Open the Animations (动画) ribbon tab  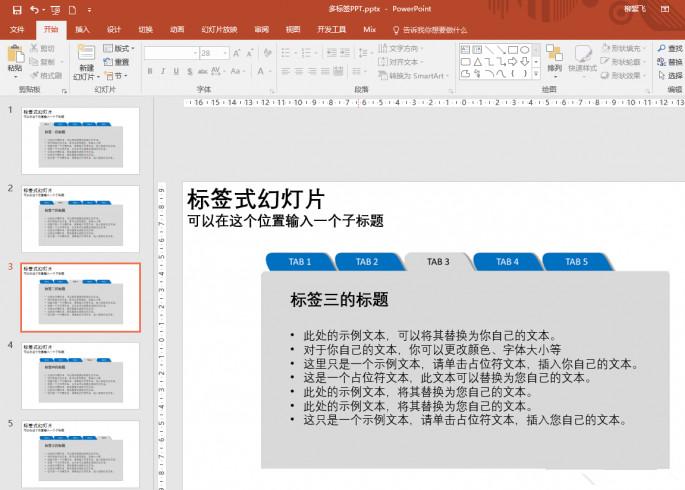tap(176, 30)
